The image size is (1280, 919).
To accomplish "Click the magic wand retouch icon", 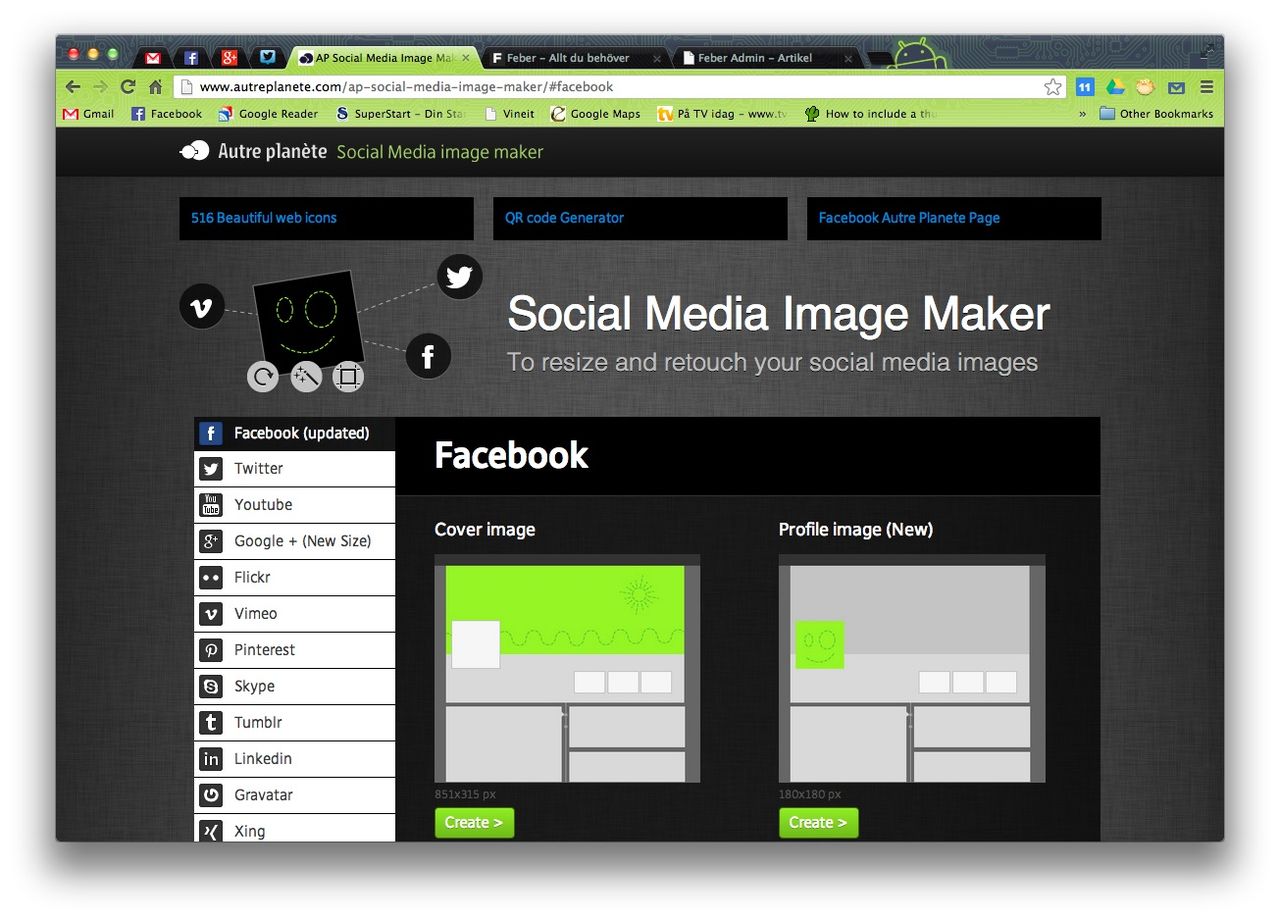I will 306,377.
